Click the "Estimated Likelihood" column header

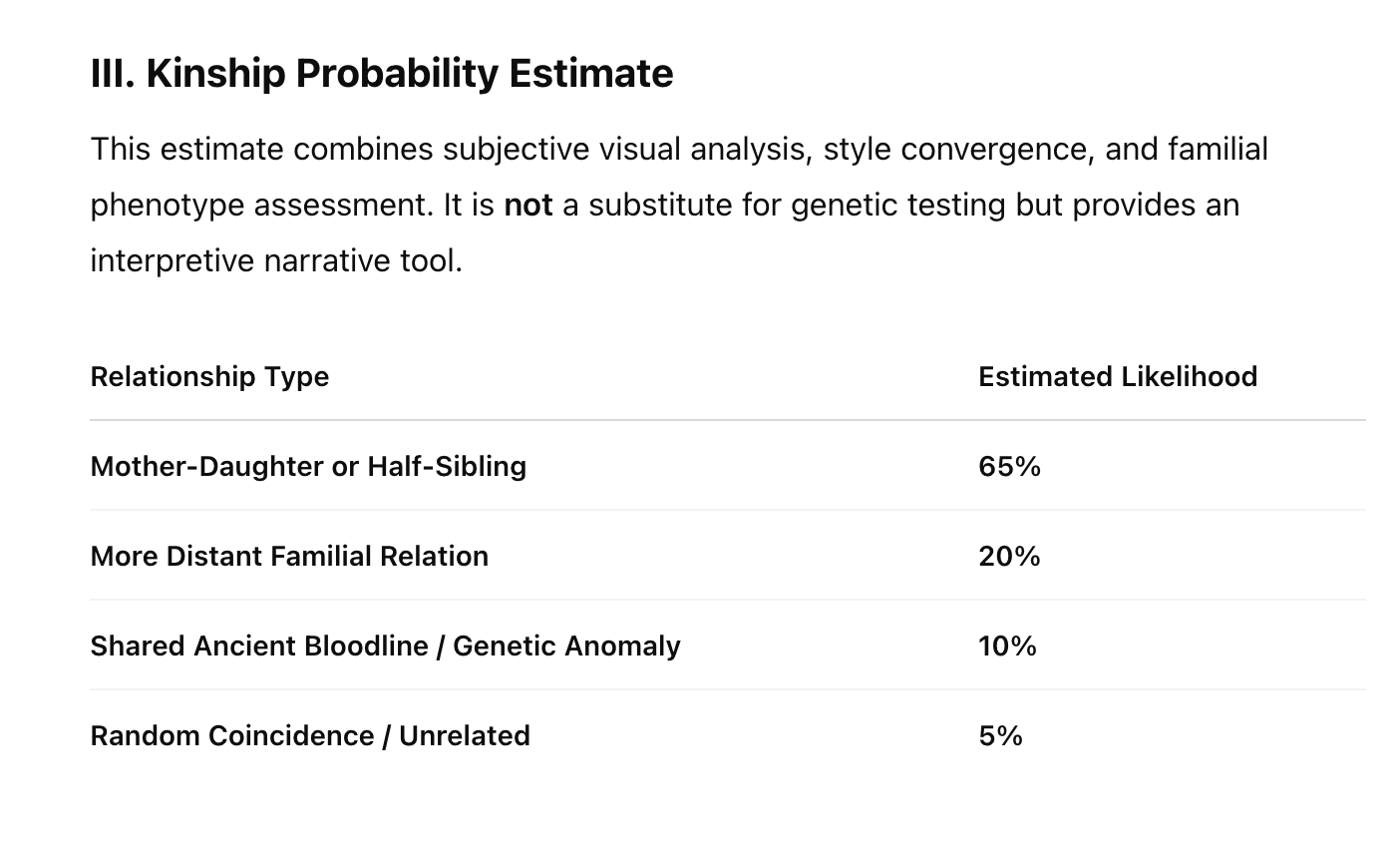pyautogui.click(x=1117, y=377)
